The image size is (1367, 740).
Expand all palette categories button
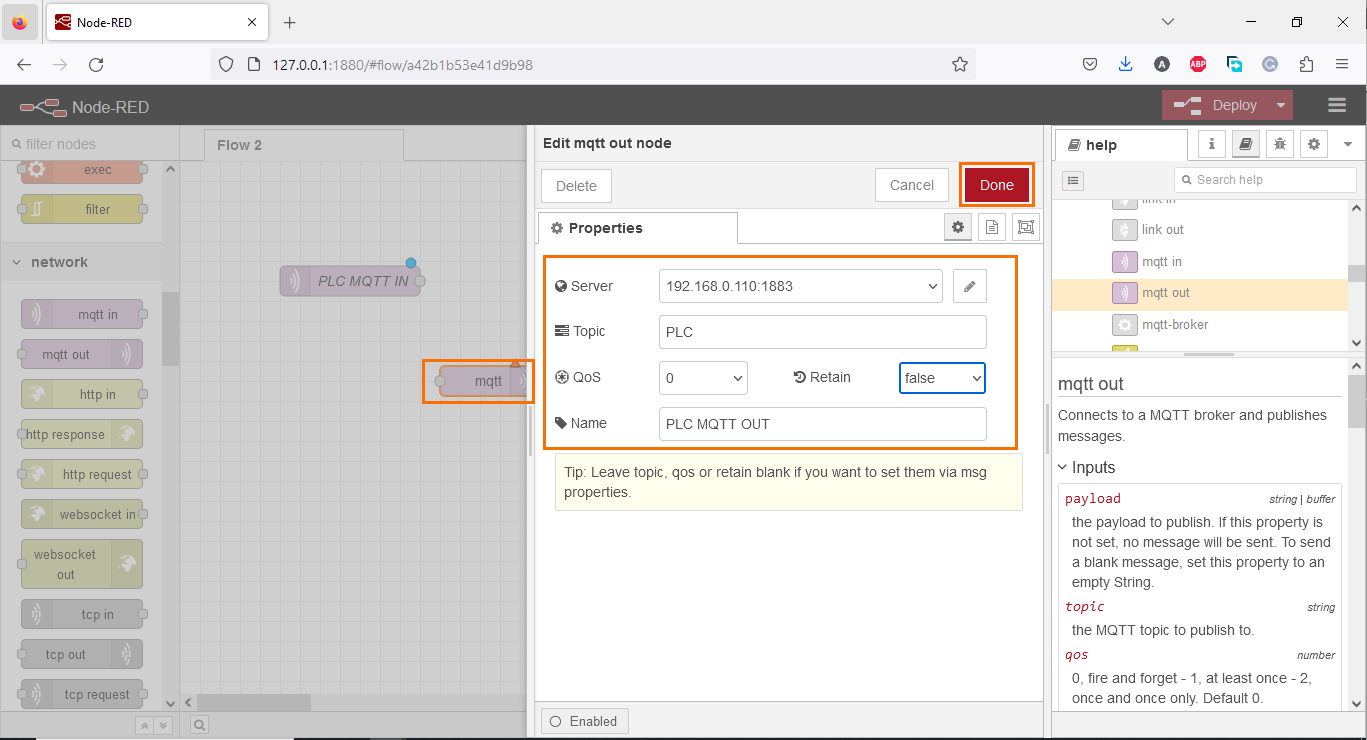[x=163, y=725]
